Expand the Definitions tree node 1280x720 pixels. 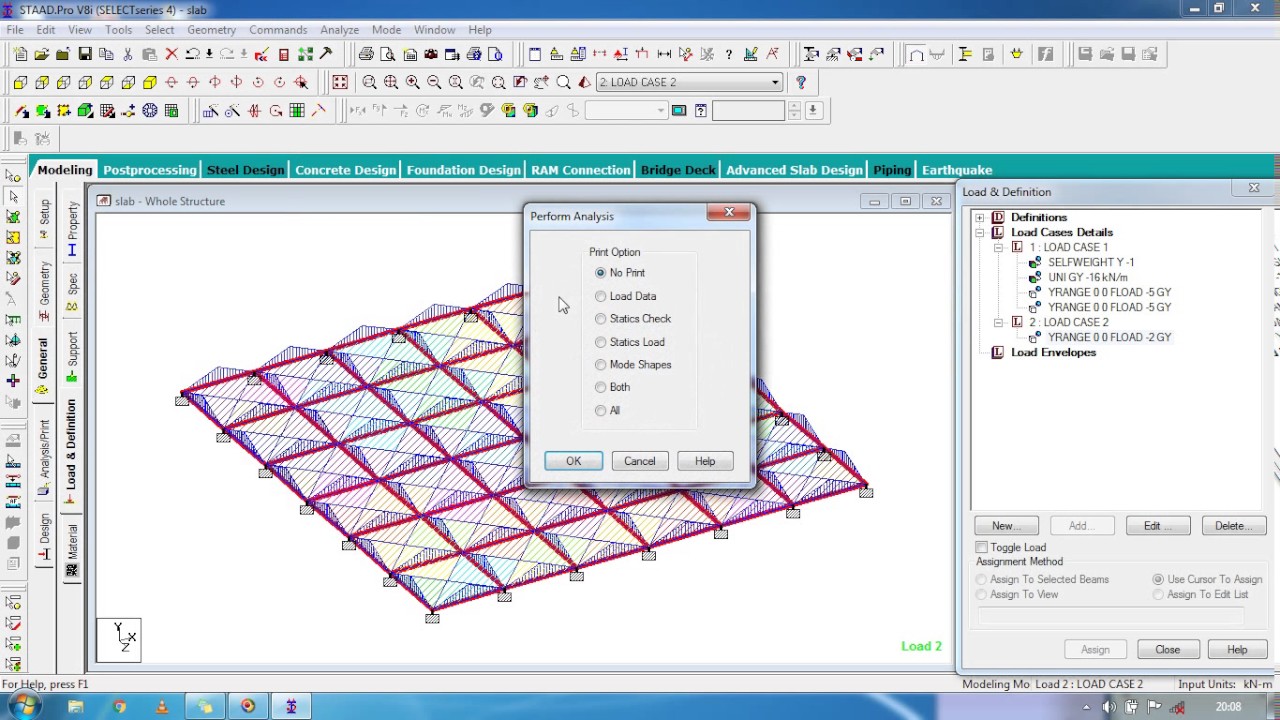[x=980, y=217]
